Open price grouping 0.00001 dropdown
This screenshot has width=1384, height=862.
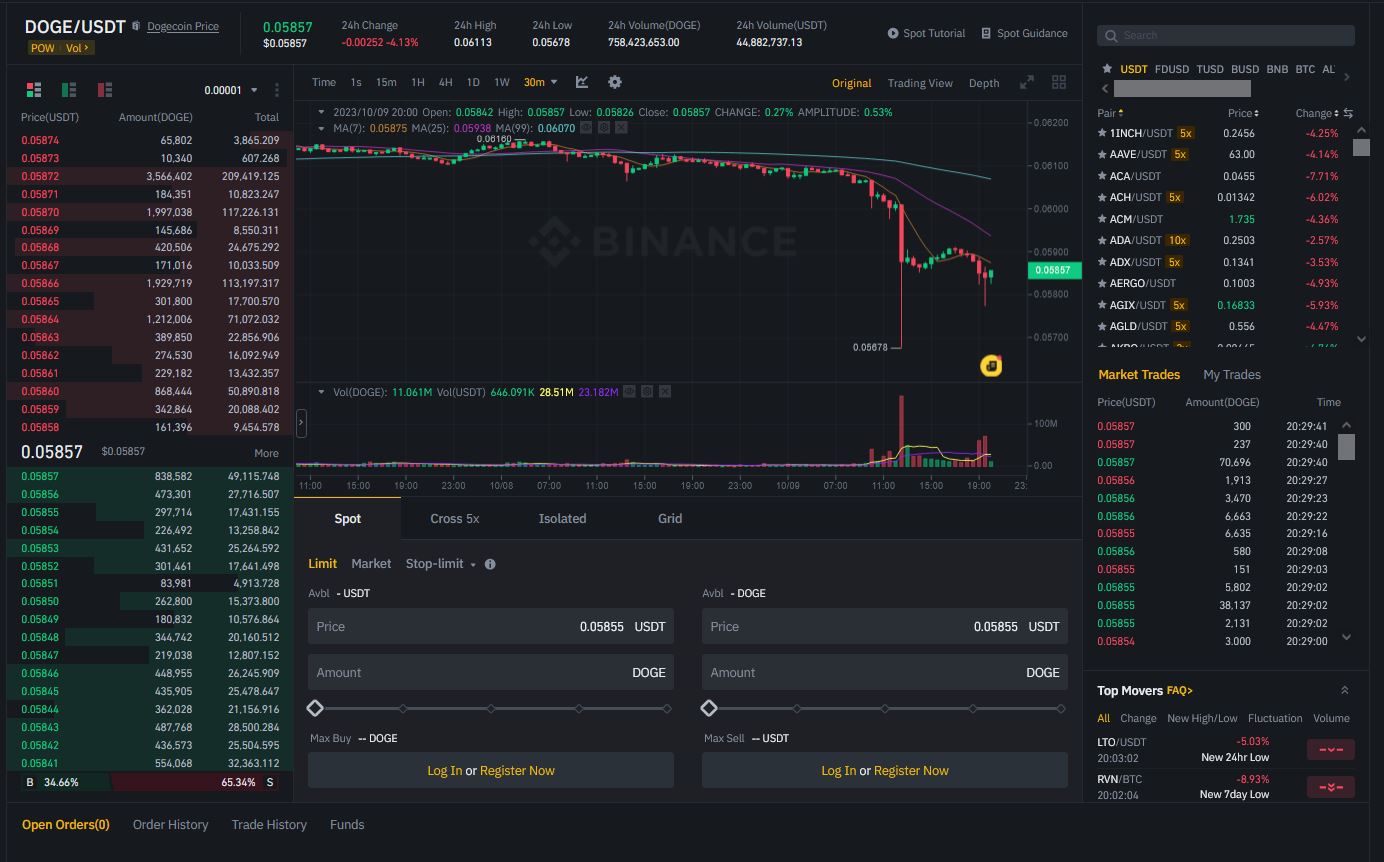(231, 90)
